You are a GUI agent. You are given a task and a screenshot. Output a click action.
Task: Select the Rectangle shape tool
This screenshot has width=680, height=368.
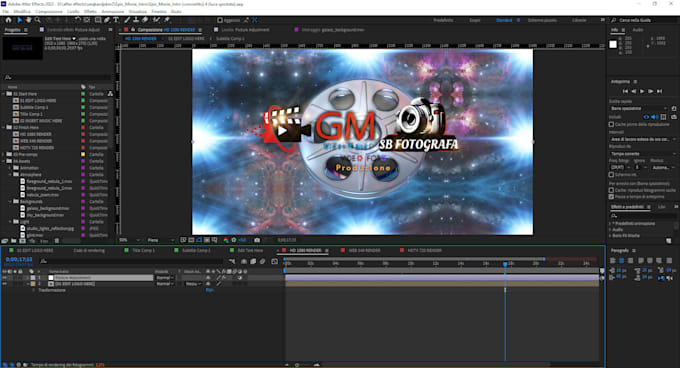[x=98, y=20]
